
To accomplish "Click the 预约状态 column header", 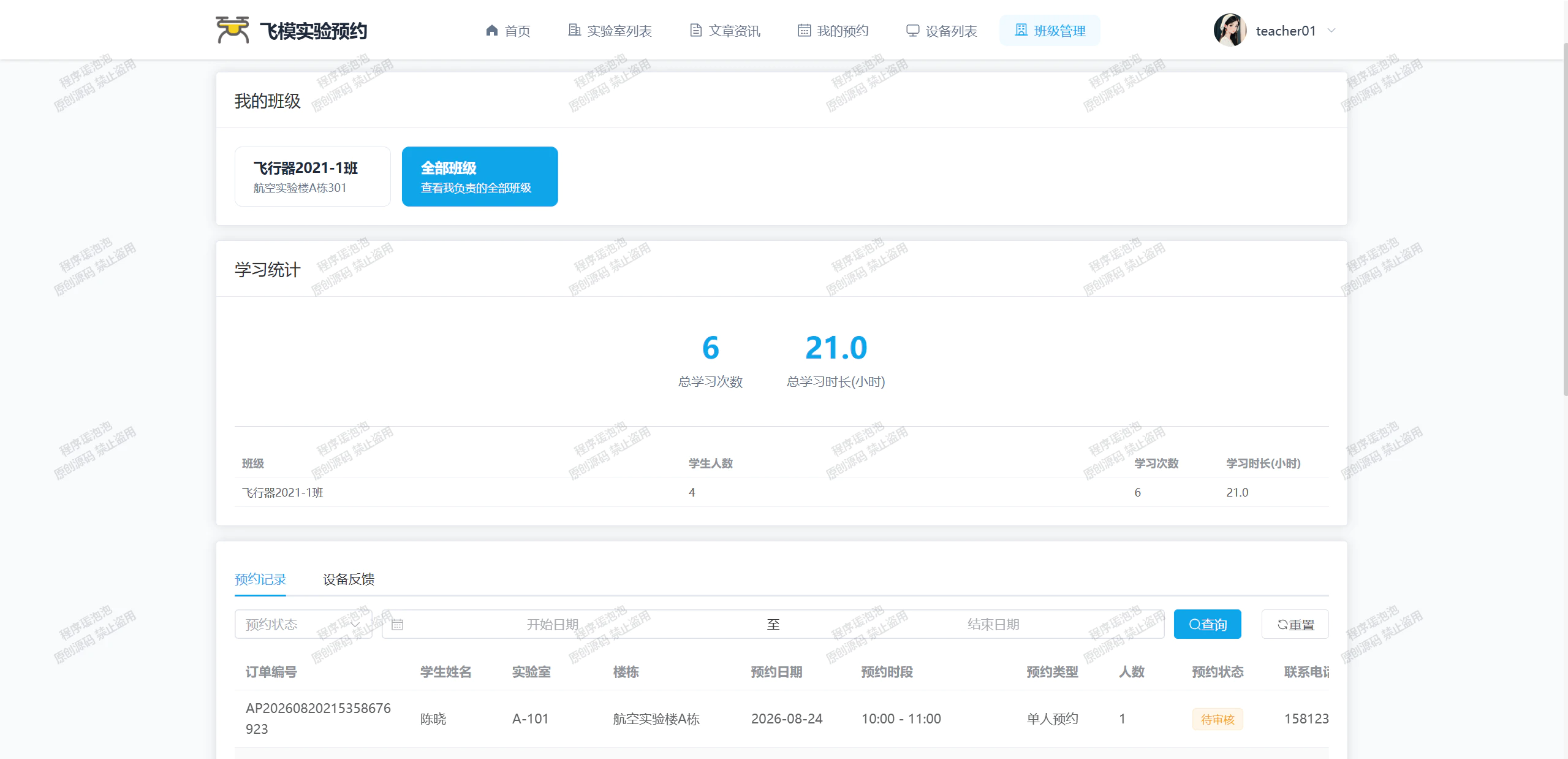I will point(1218,672).
